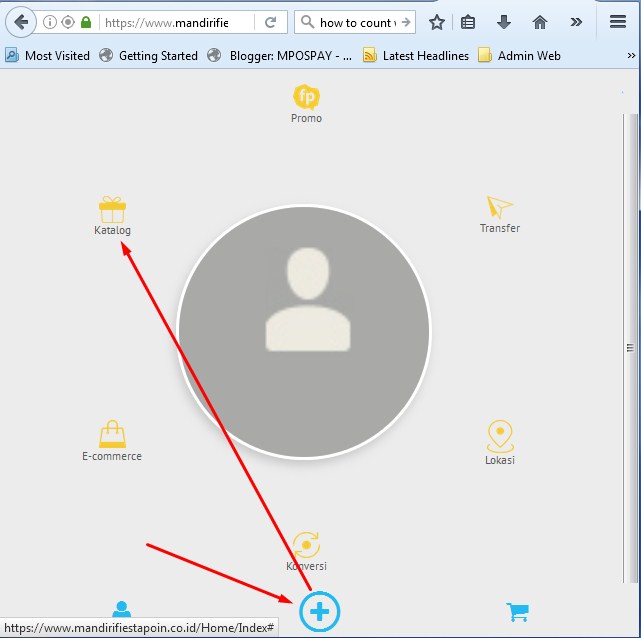Open the downloads arrow icon
The height and width of the screenshot is (638, 641).
tap(504, 22)
